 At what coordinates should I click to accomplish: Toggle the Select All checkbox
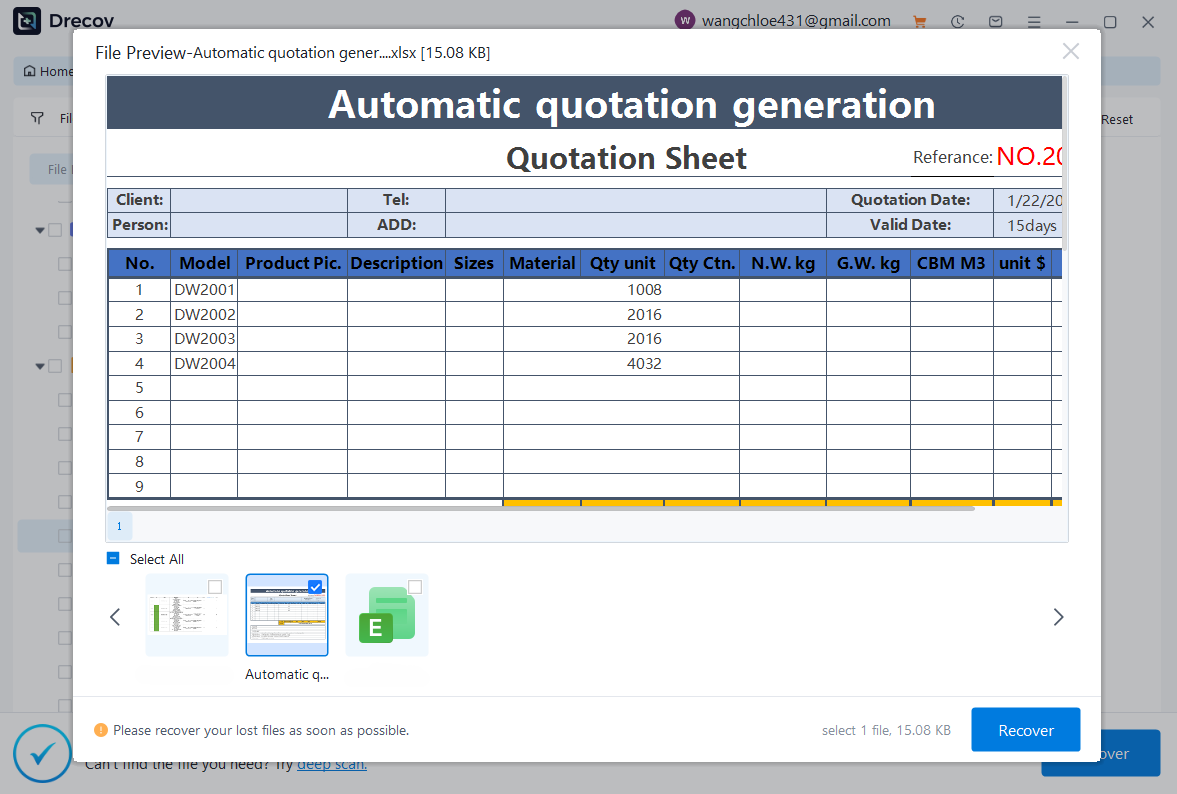[x=113, y=559]
